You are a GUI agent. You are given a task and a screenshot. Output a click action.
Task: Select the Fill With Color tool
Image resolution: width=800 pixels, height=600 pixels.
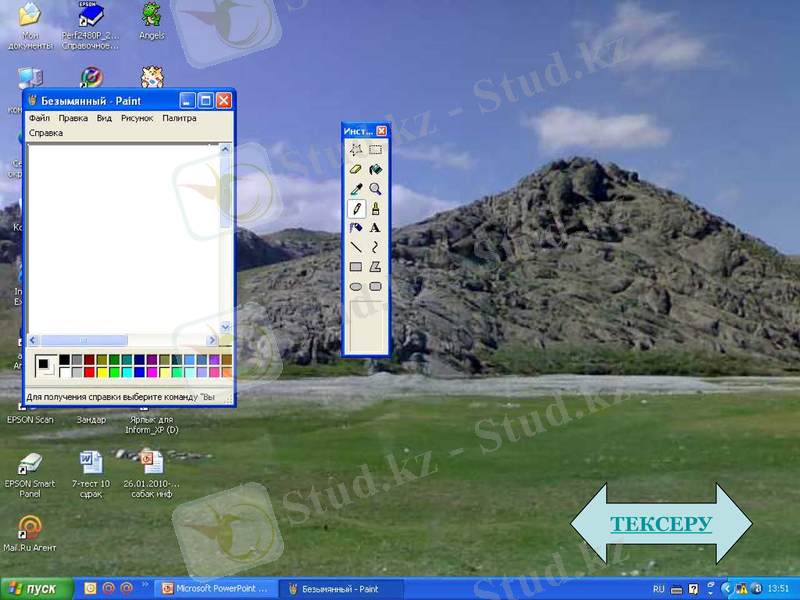375,170
